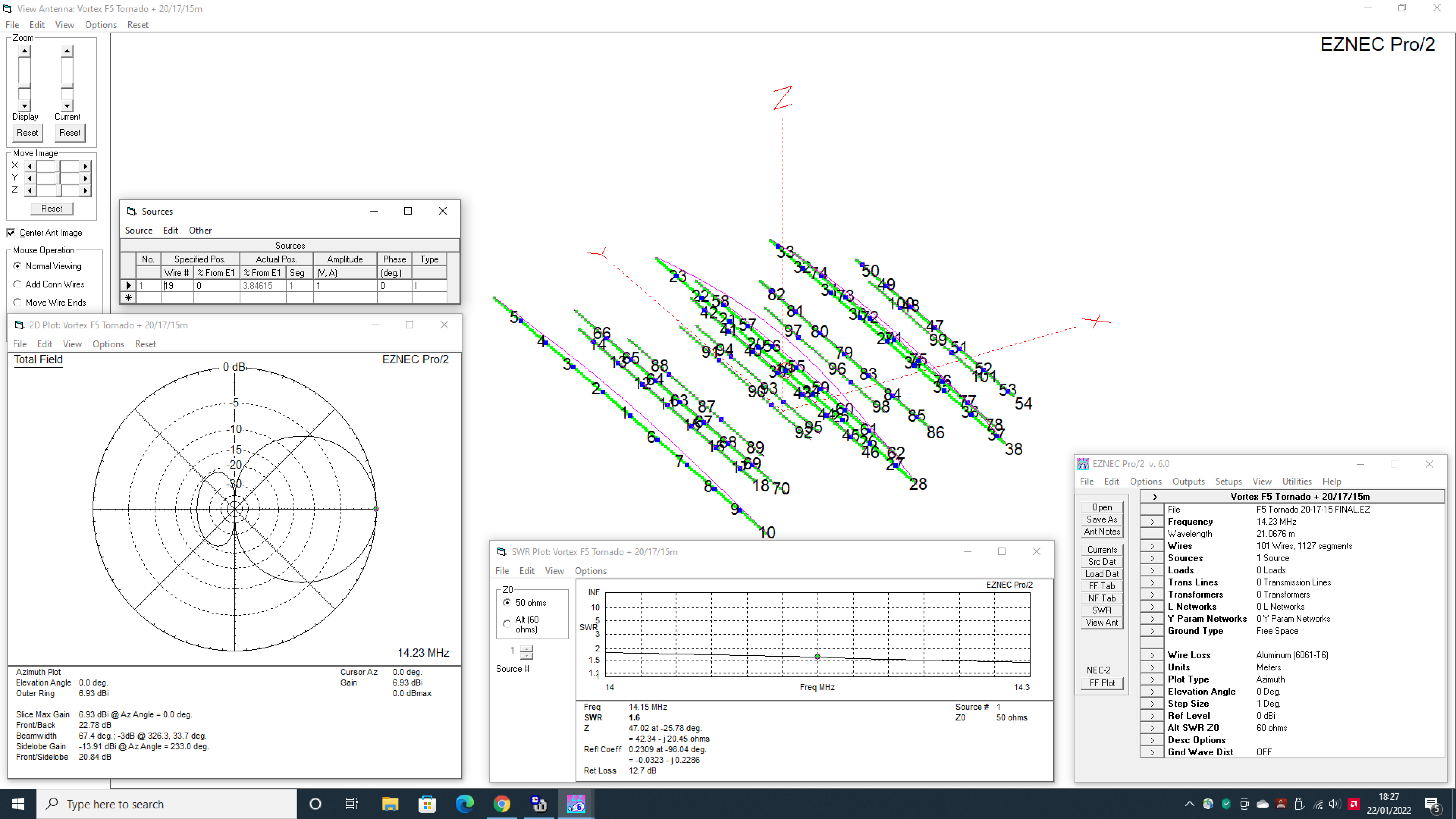Open File Explorer in taskbar
Viewport: 1456px width, 819px height.
[390, 804]
